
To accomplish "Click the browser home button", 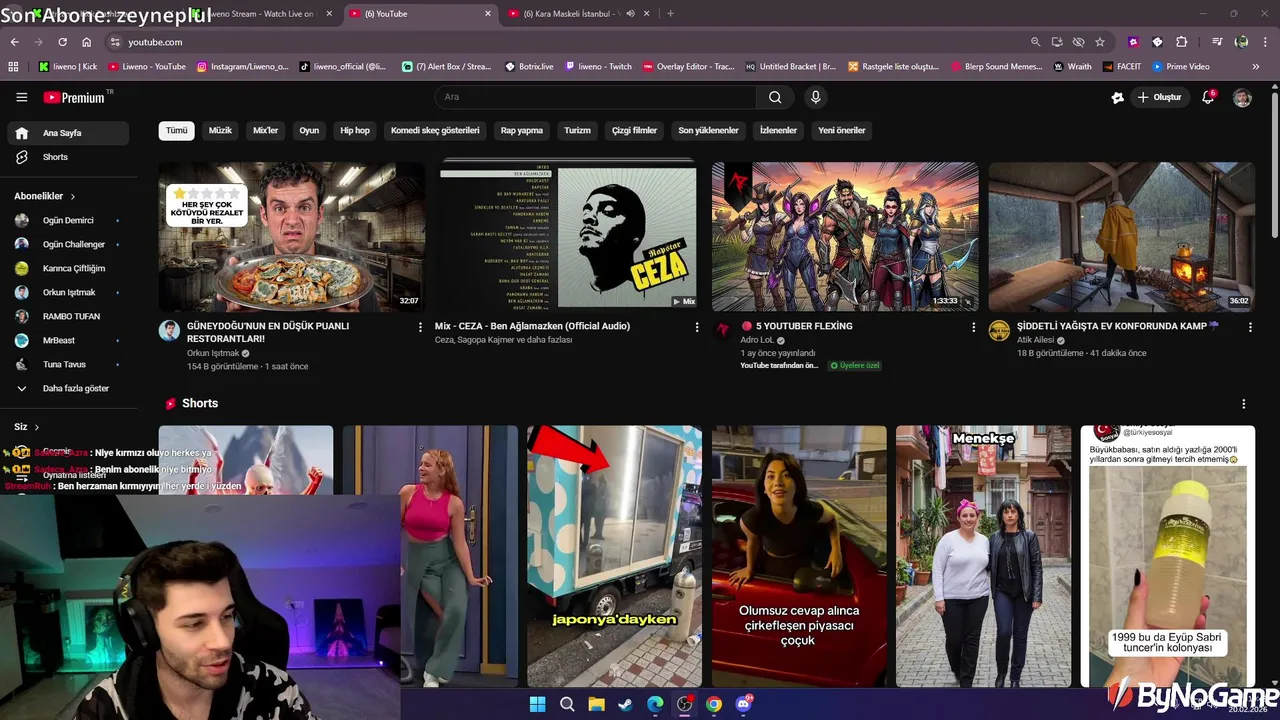I will click(86, 42).
